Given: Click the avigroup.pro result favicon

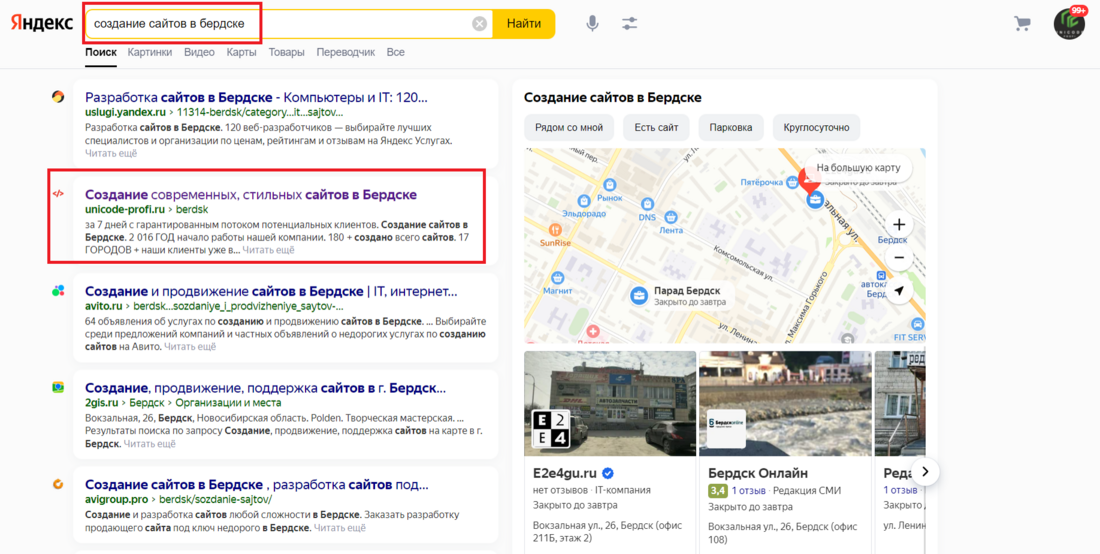Looking at the screenshot, I should click(x=58, y=484).
